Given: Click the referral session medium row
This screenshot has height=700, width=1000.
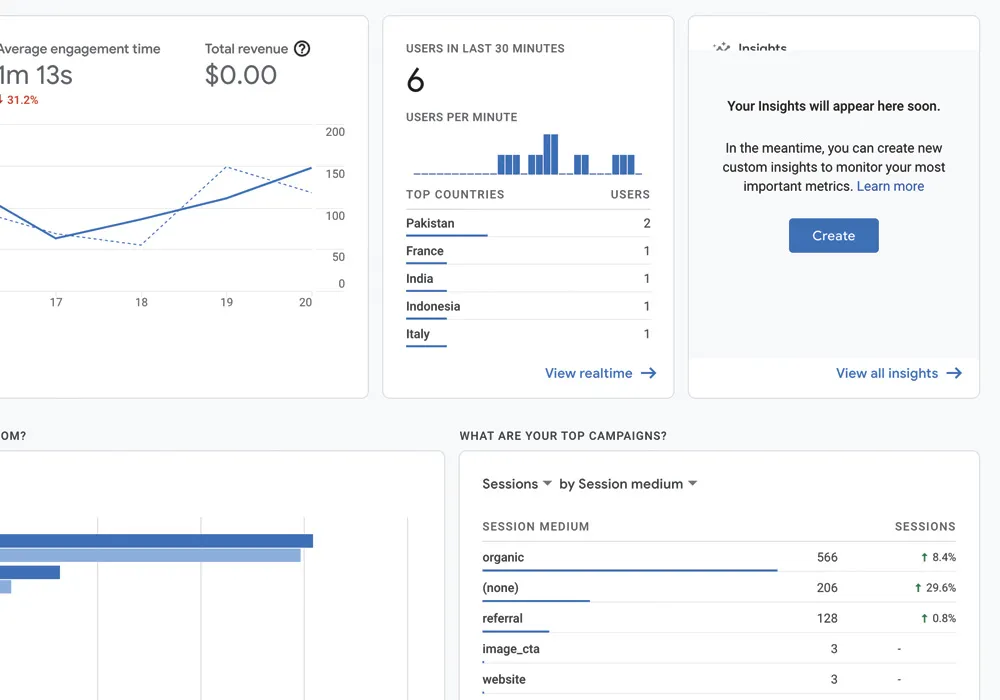Looking at the screenshot, I should [660, 619].
